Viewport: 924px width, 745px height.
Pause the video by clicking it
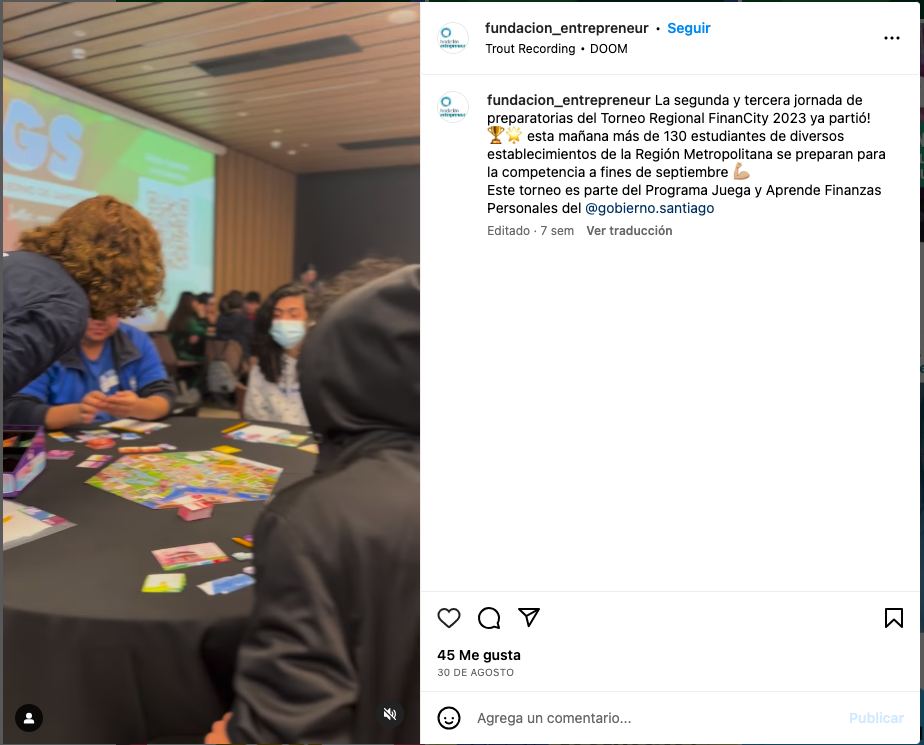click(211, 372)
